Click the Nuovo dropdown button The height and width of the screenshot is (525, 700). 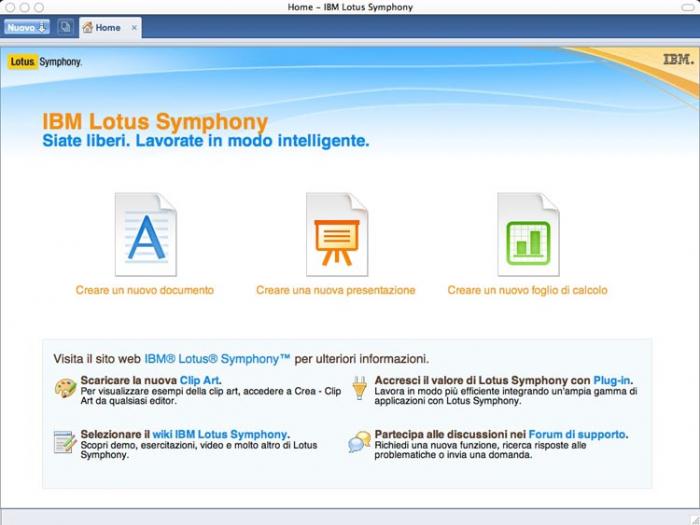click(27, 27)
